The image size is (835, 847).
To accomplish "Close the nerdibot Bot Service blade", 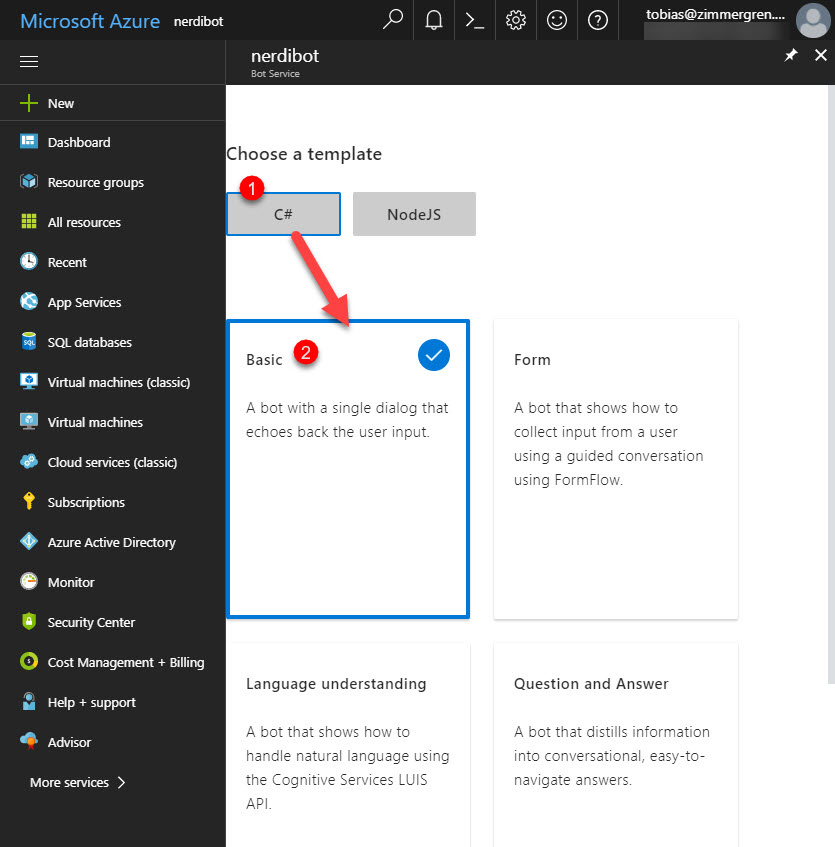I will click(x=820, y=55).
